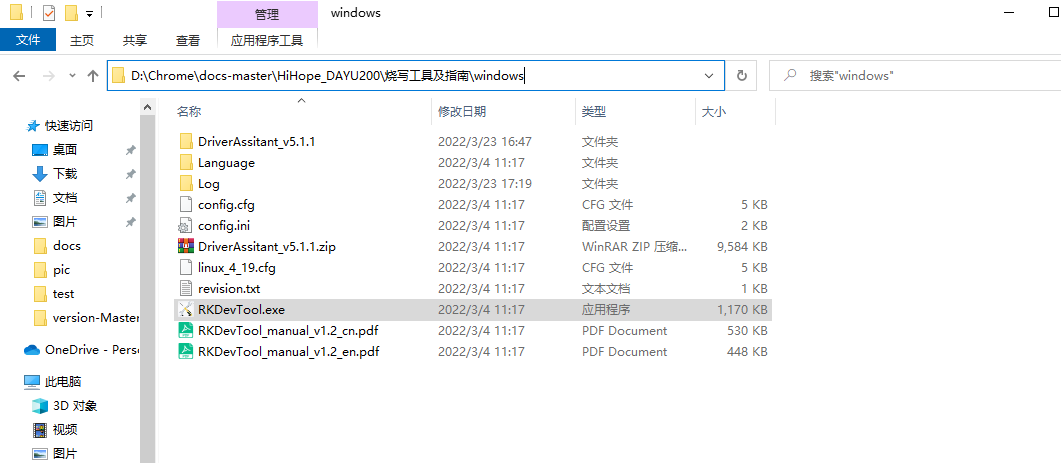
Task: Click the RKDevTool_manual_v1.2_cn.pdf PDF icon
Action: click(x=186, y=330)
